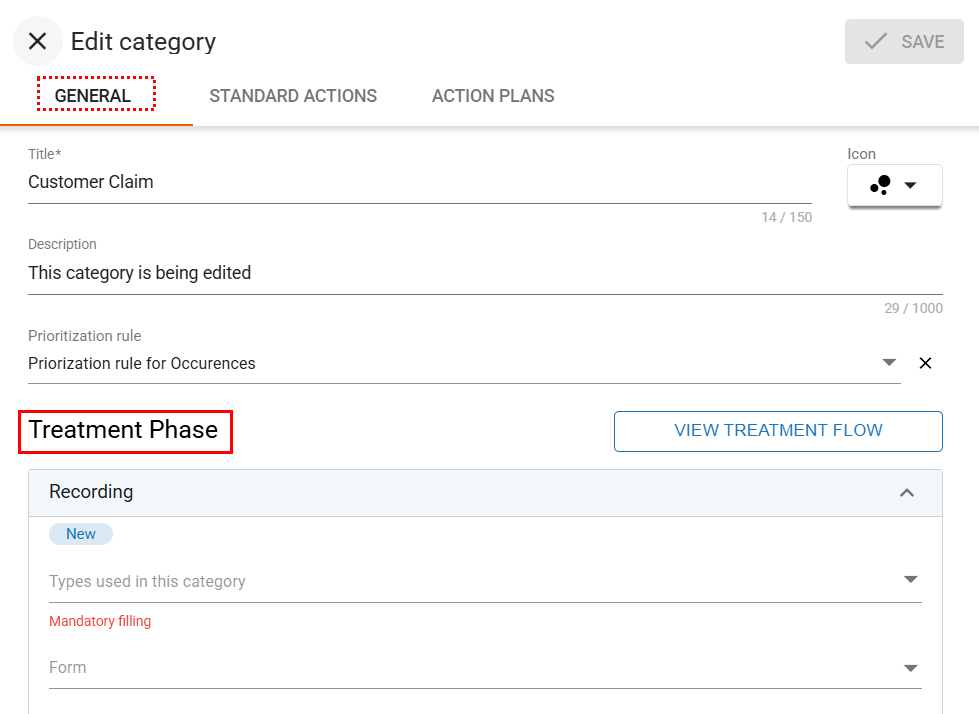Clear the Prioritization rule selection
The height and width of the screenshot is (714, 979).
[x=925, y=363]
